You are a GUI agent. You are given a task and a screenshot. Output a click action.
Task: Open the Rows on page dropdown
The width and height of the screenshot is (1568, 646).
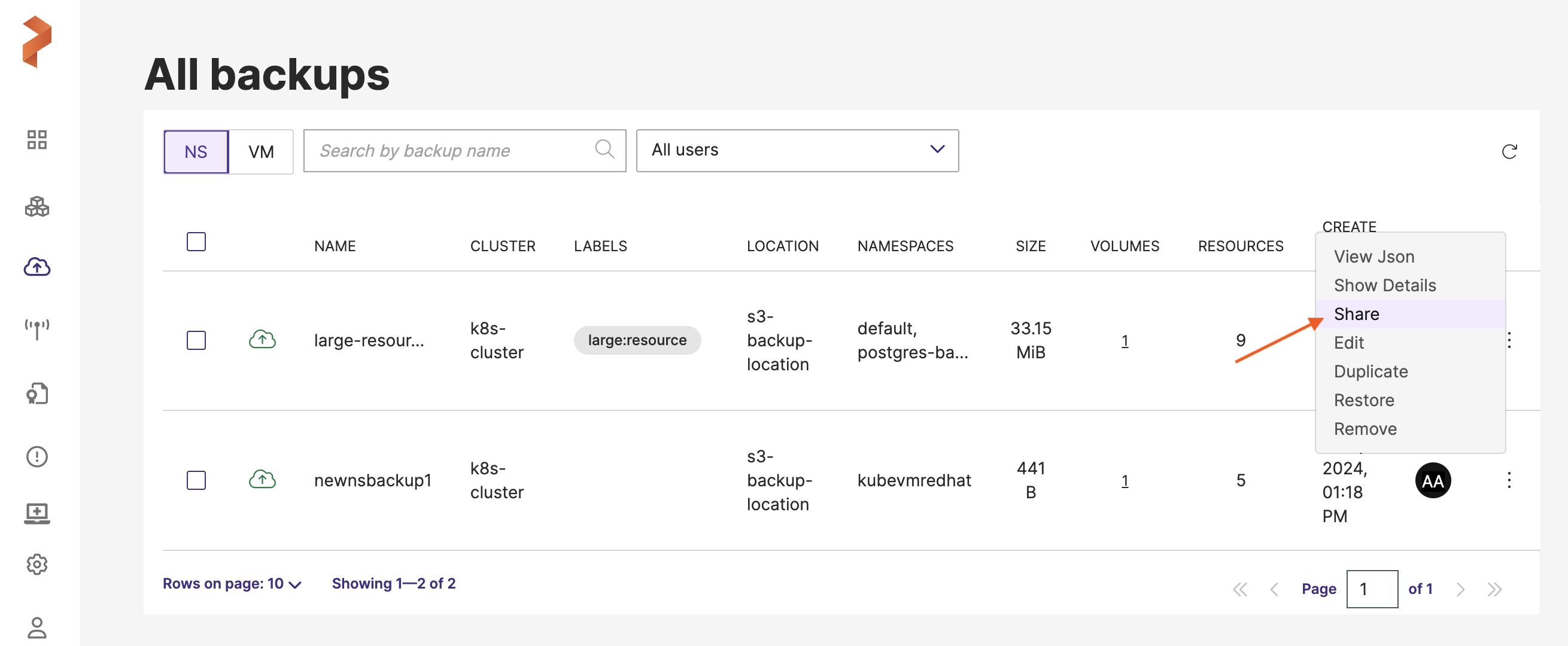[231, 584]
